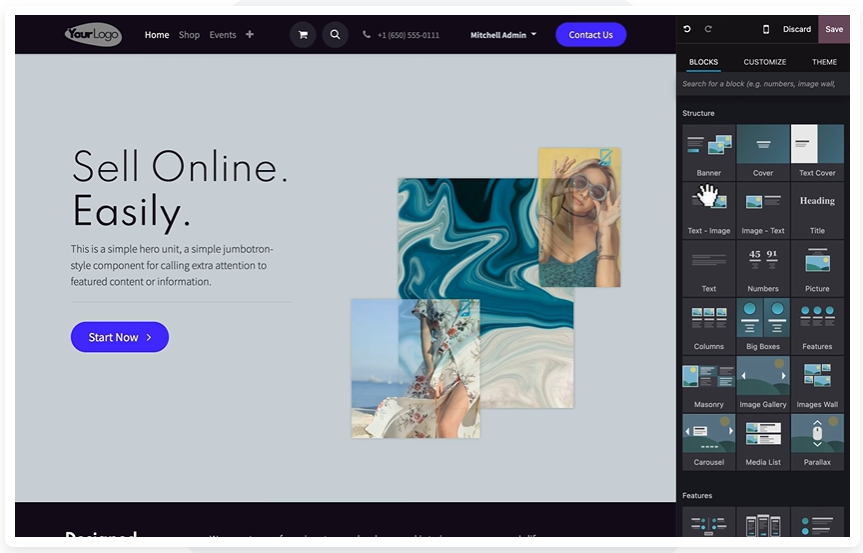
Task: Click the shopping cart icon in header
Action: coord(303,35)
